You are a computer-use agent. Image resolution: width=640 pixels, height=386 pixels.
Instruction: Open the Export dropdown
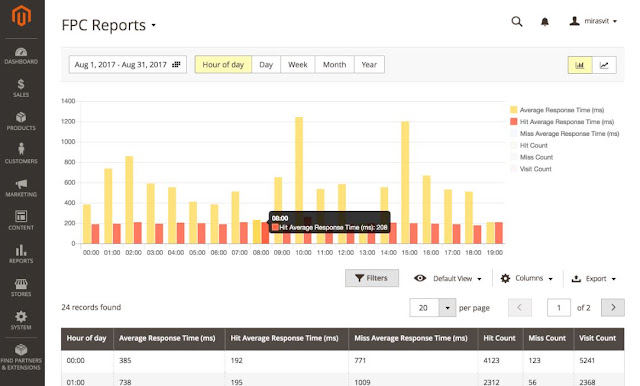pos(594,279)
